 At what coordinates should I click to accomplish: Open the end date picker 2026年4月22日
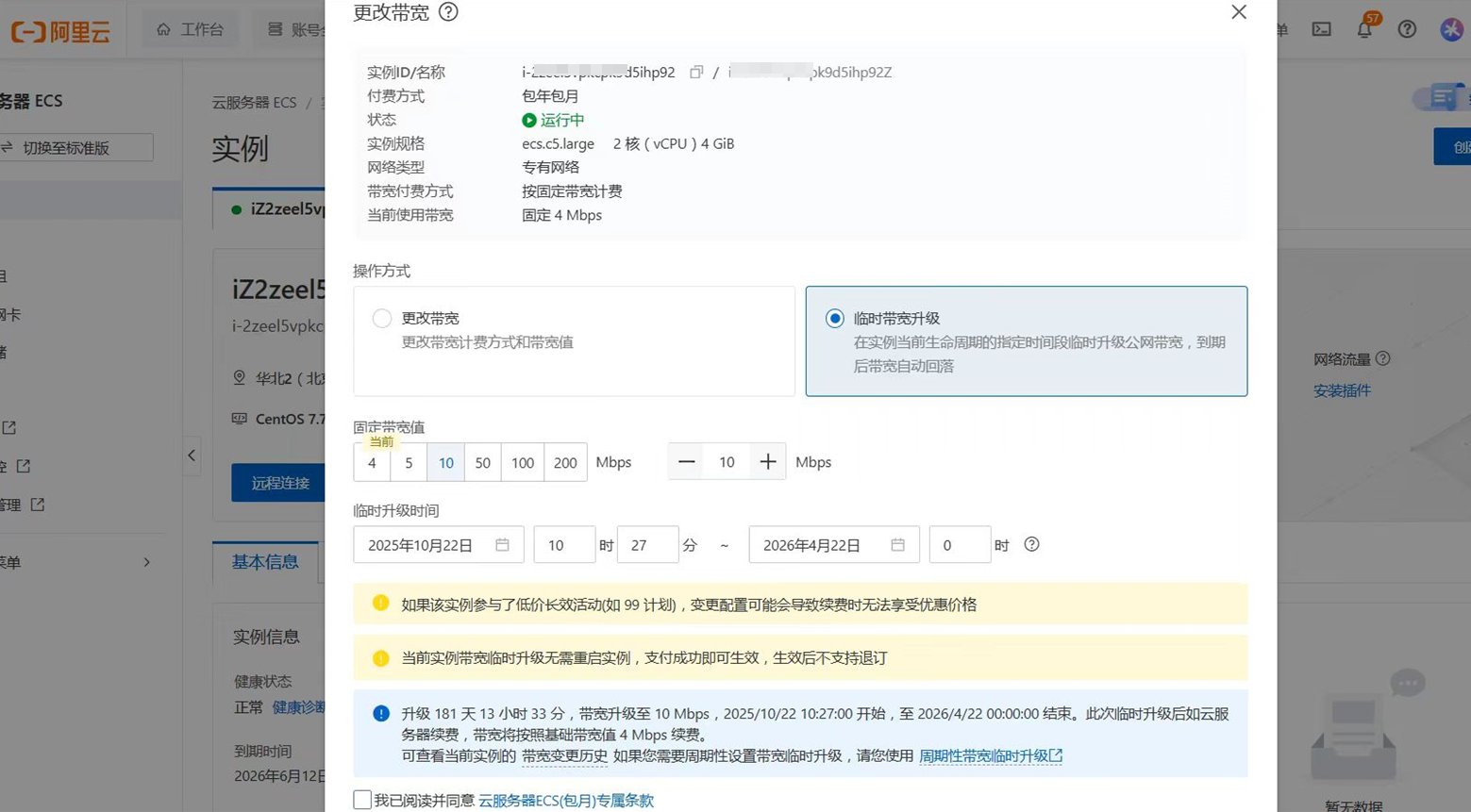pyautogui.click(x=834, y=545)
